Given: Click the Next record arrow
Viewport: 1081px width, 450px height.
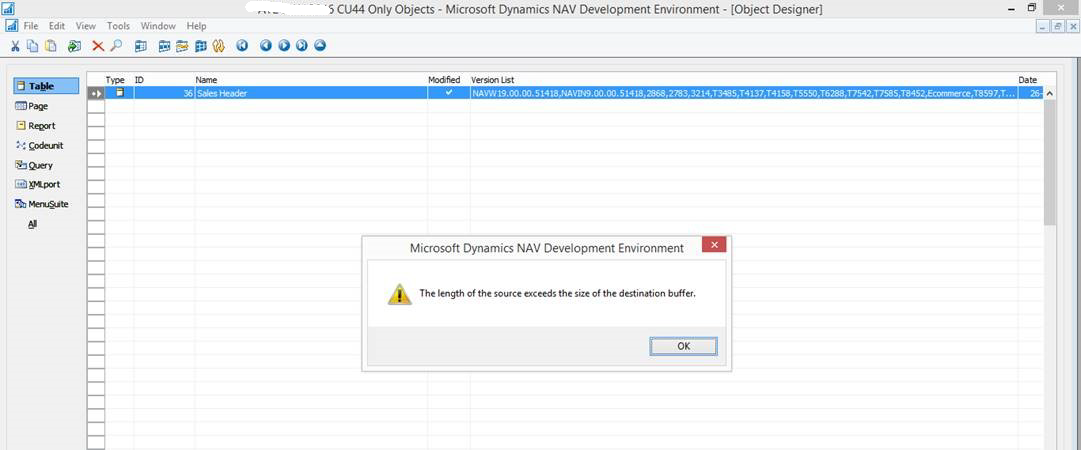Looking at the screenshot, I should [284, 46].
